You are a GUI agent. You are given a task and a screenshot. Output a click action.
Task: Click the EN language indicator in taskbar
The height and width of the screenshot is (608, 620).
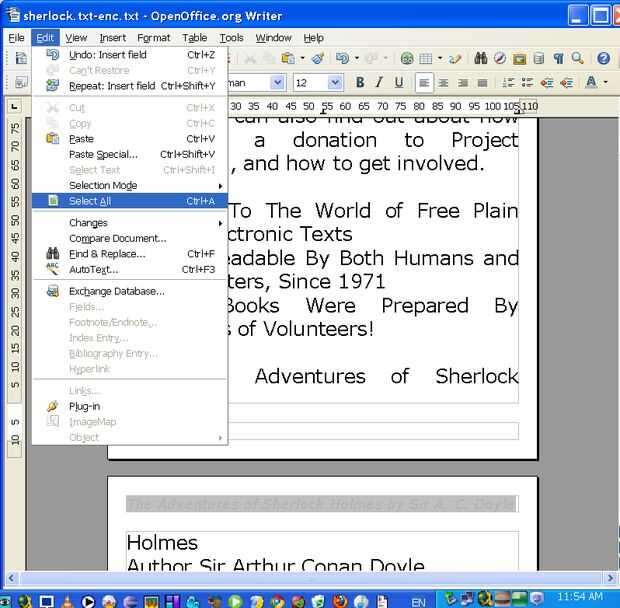tap(418, 602)
